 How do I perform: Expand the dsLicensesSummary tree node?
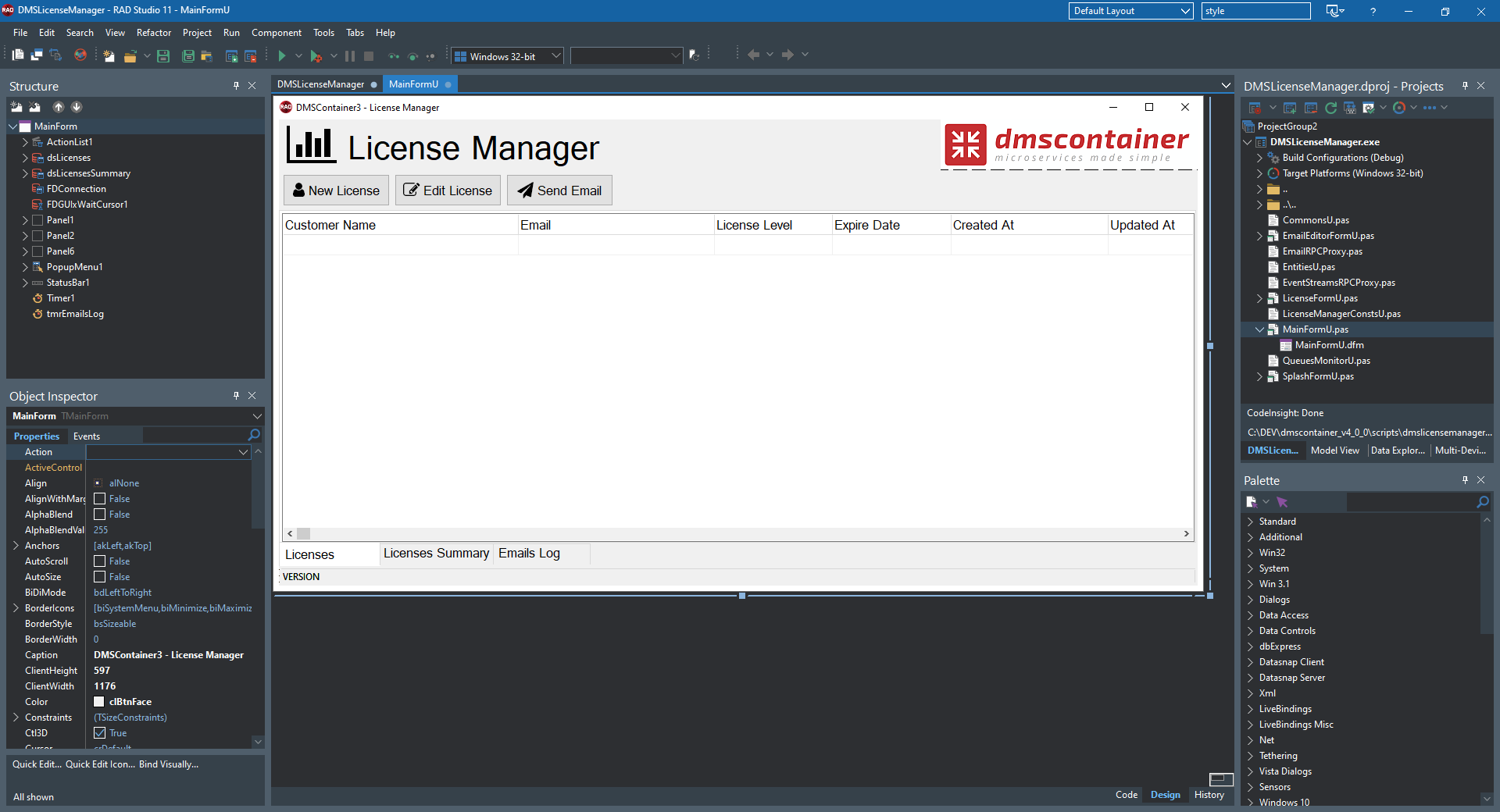point(25,173)
